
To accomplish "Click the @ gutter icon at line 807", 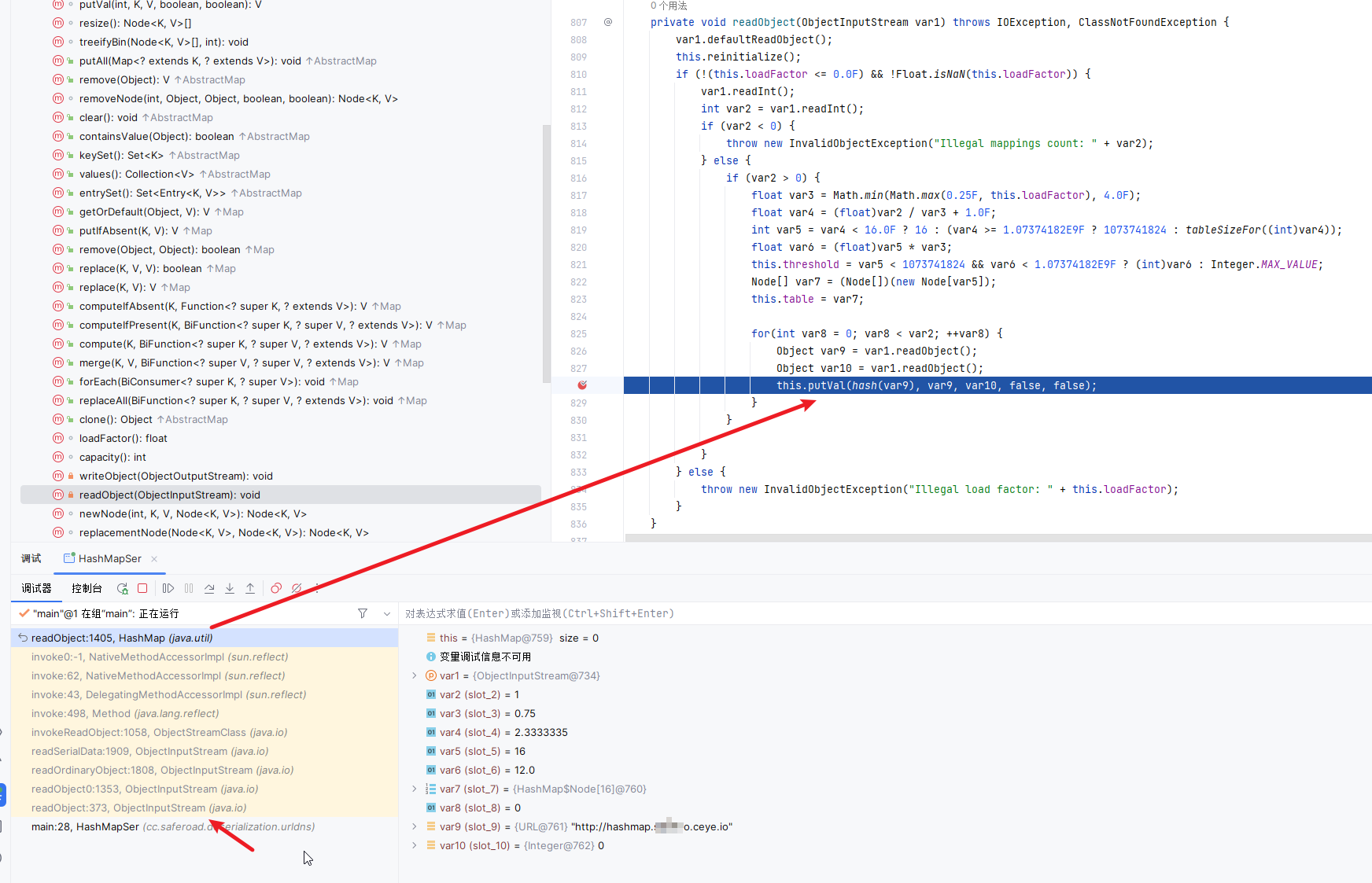I will 608,22.
